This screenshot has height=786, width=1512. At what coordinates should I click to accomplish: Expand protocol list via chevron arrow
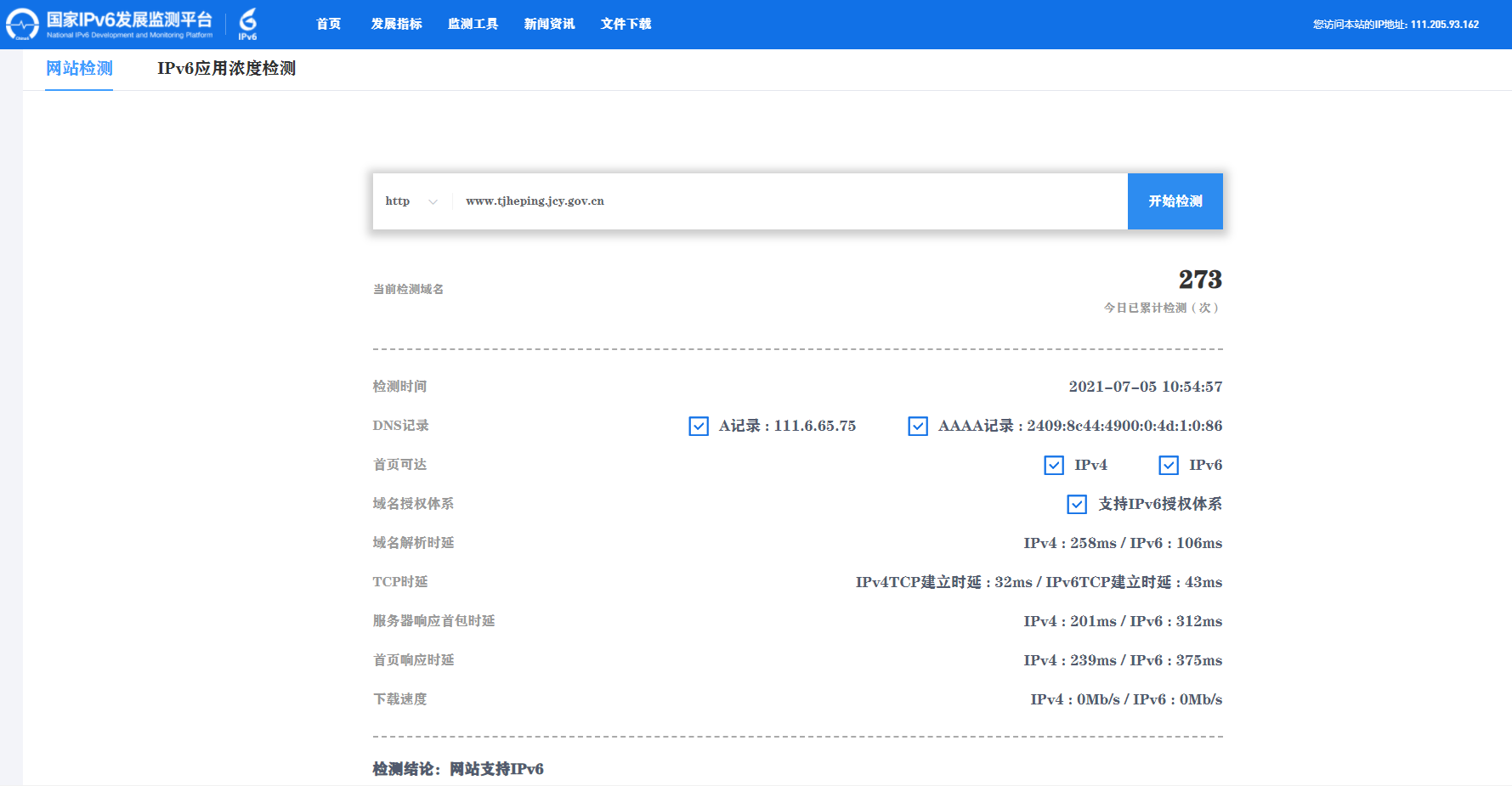pos(433,202)
